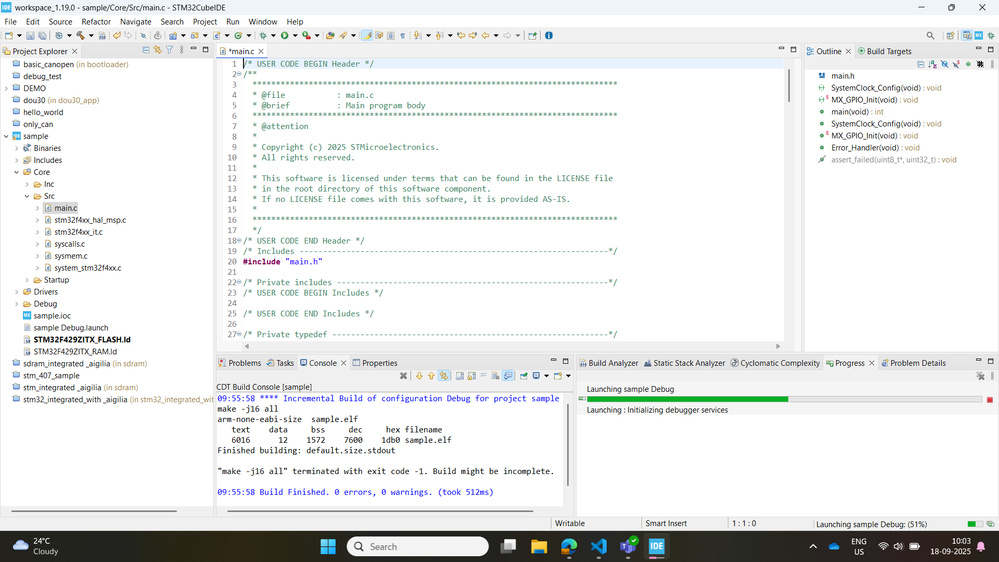Screen dimensions: 999x562
Task: Toggle Link with Editor in Project Explorer
Action: click(x=157, y=50)
